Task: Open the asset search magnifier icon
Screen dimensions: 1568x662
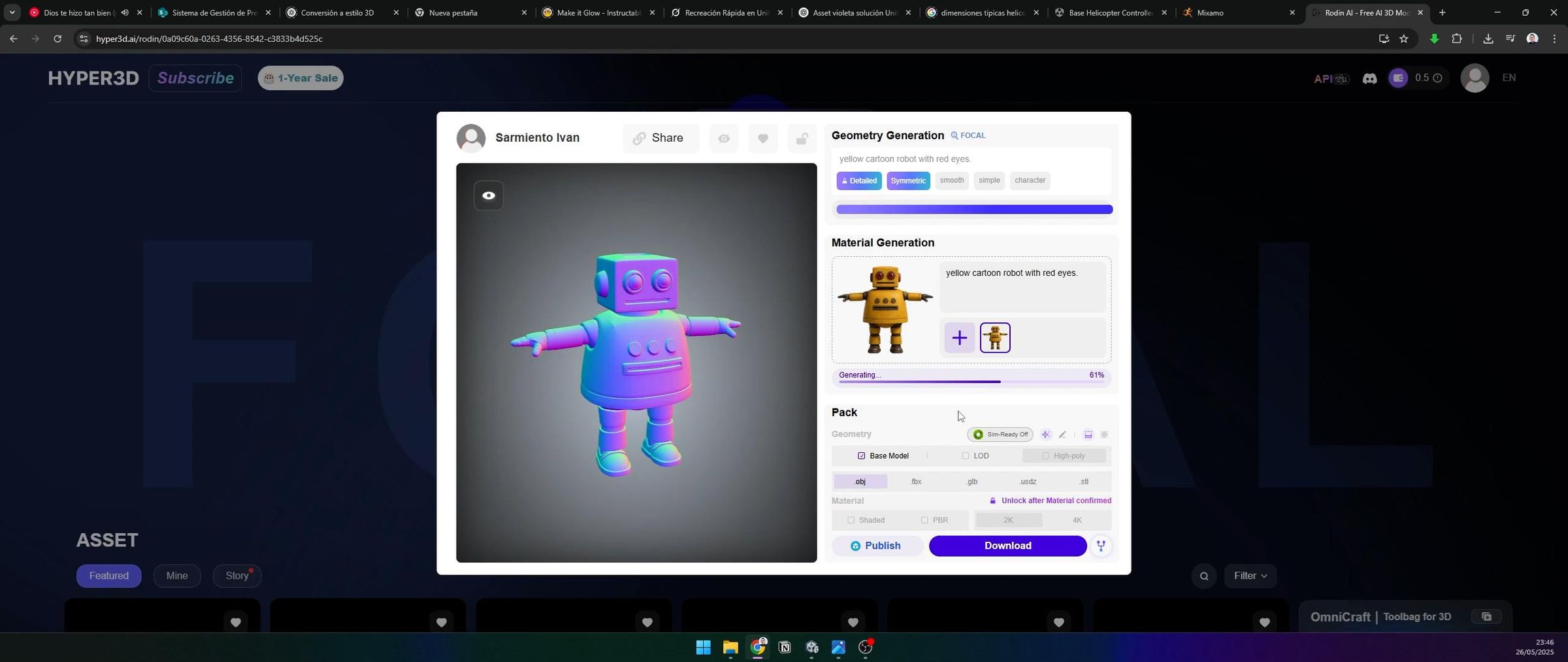Action: [1203, 576]
